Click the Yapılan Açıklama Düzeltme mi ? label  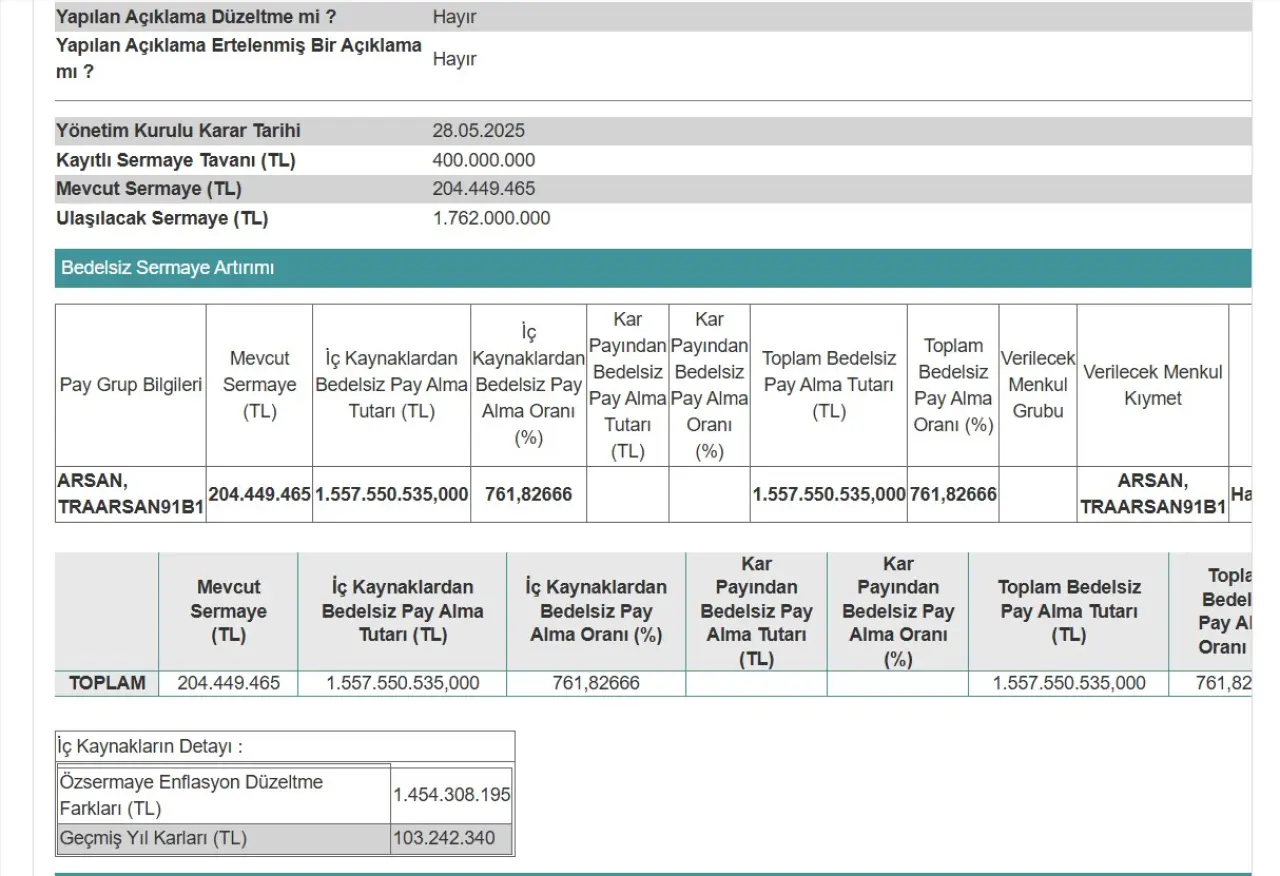(x=196, y=17)
